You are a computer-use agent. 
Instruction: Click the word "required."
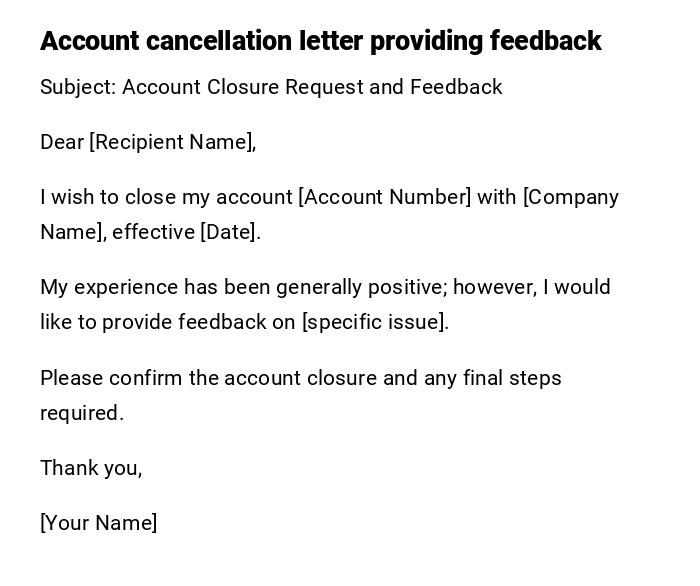(82, 413)
